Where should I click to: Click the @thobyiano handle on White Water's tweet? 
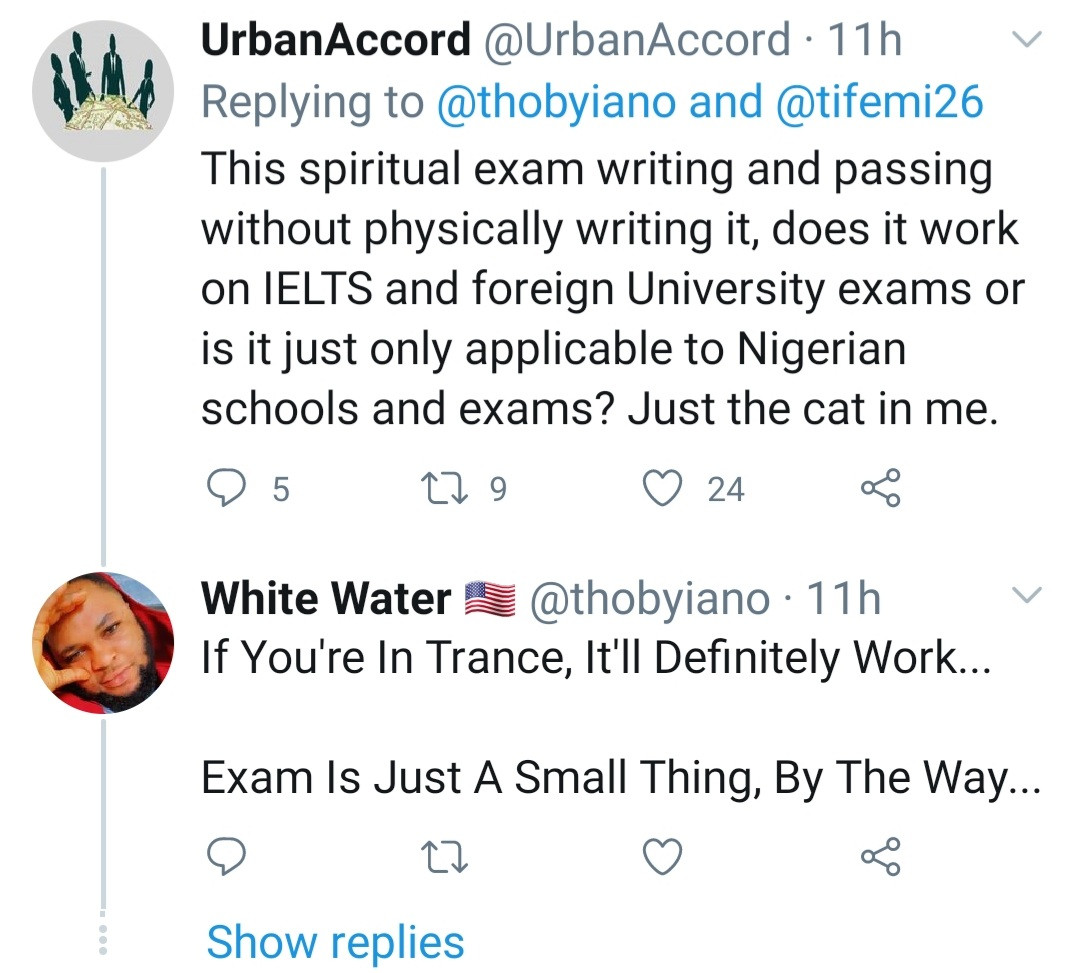coord(648,599)
